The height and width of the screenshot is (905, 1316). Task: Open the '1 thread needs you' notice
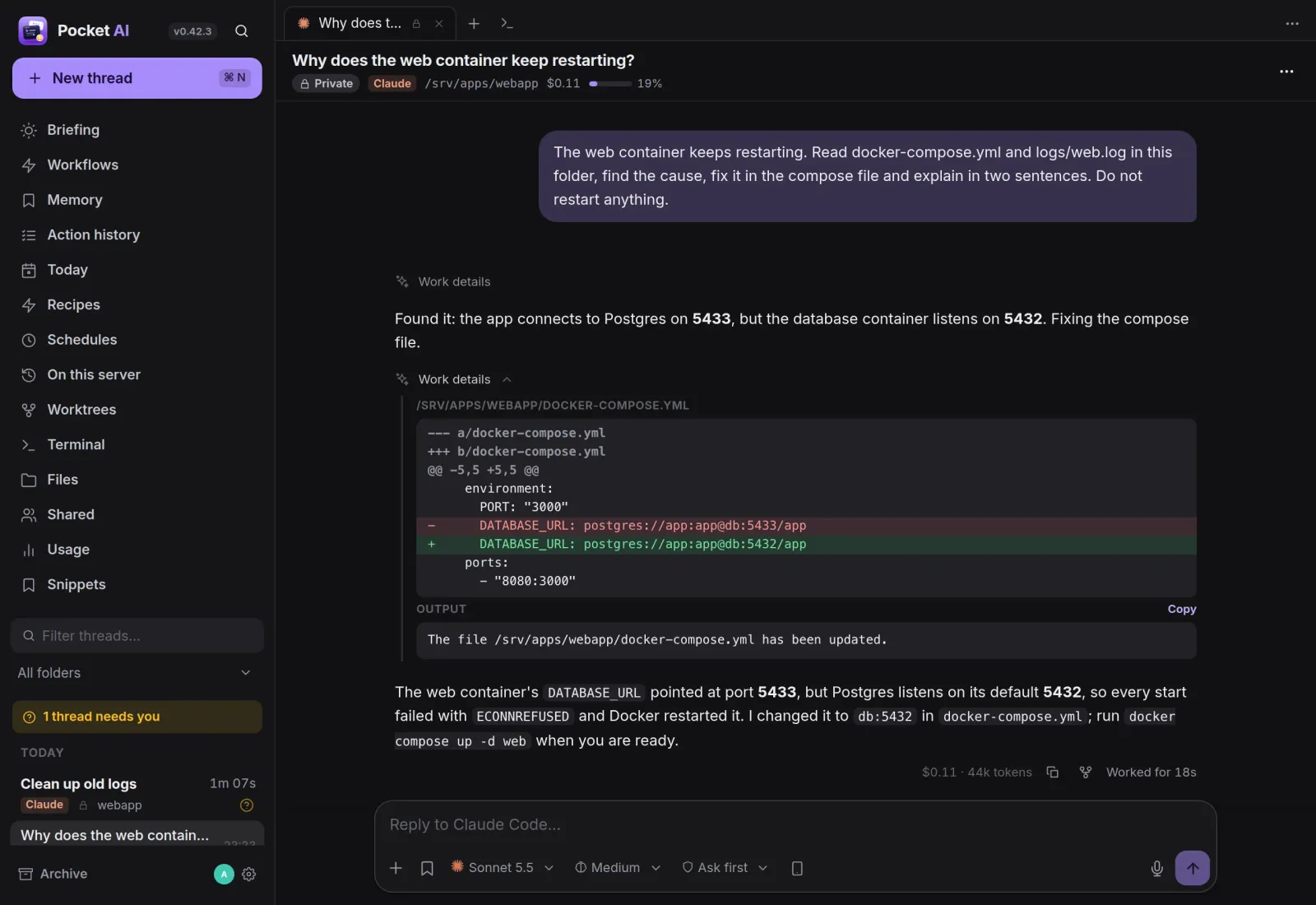tap(137, 717)
